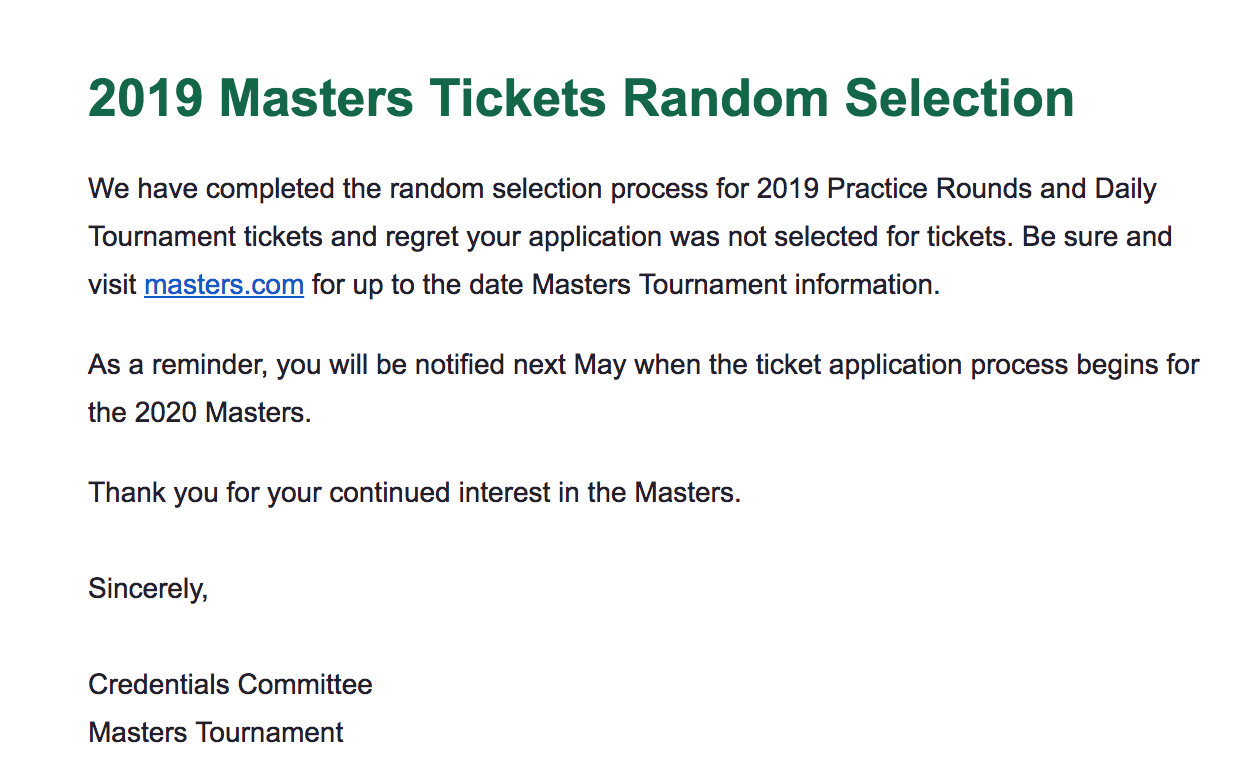
Task: Click the phrase random selection process
Action: [499, 189]
